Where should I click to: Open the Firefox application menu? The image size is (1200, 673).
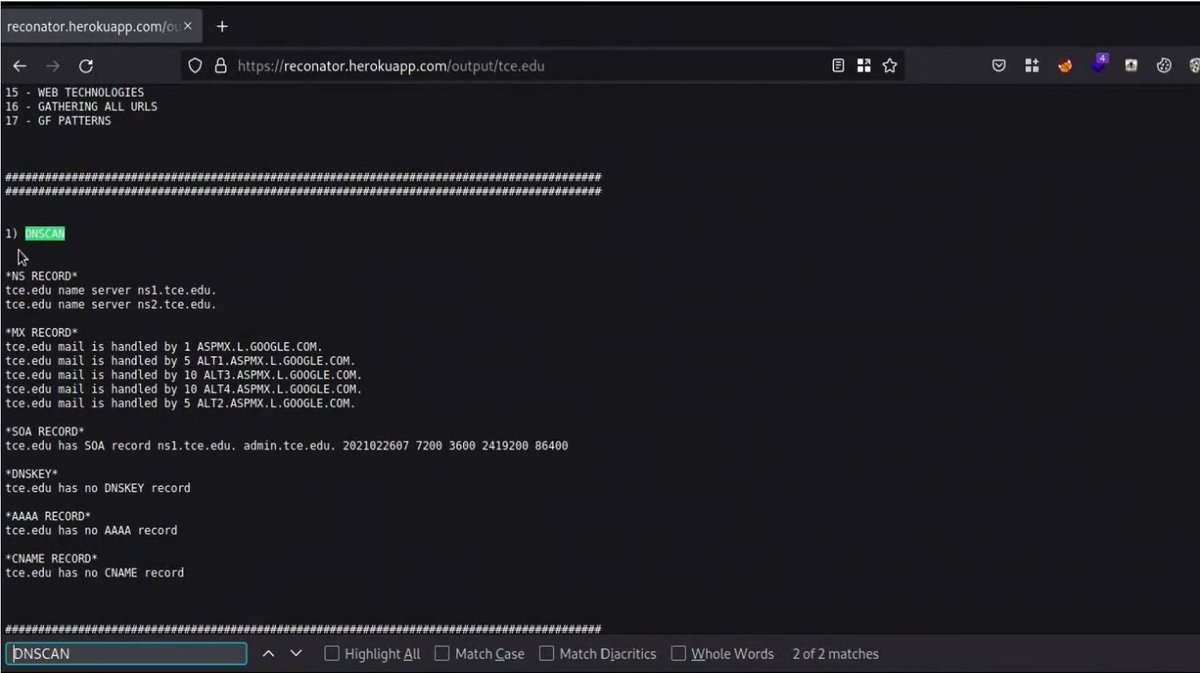[1196, 65]
